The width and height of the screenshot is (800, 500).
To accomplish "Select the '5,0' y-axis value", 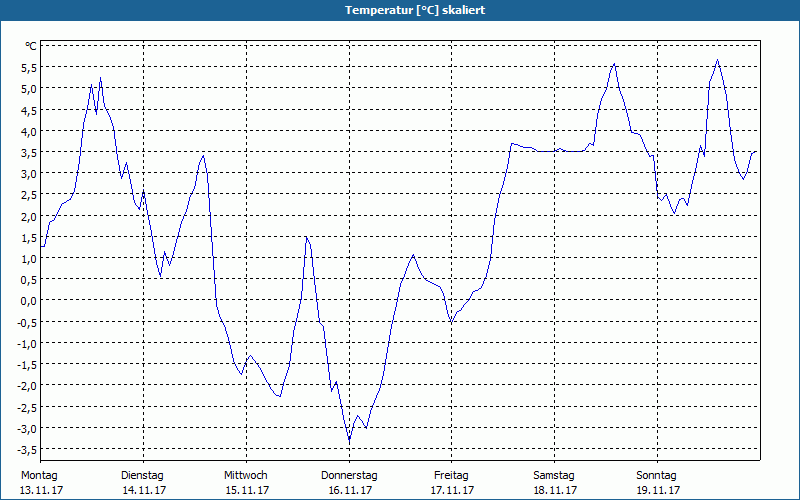I will tap(29, 89).
